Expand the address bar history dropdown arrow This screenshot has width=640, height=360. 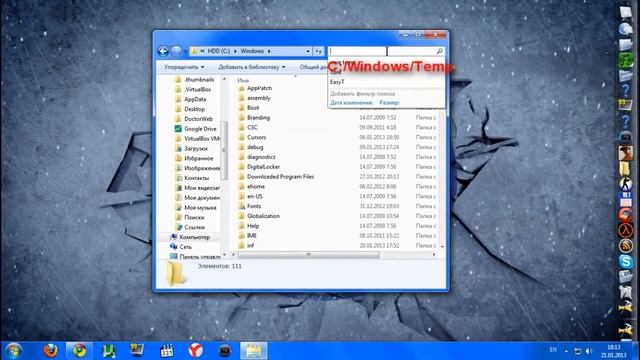click(x=308, y=51)
